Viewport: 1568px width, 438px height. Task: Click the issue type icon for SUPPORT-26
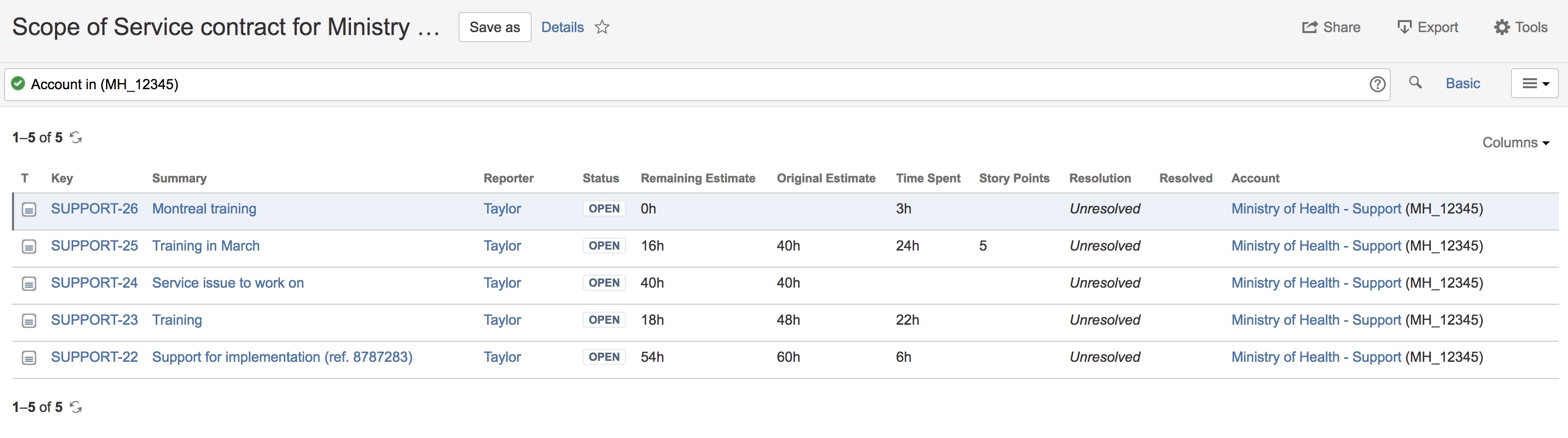(29, 209)
